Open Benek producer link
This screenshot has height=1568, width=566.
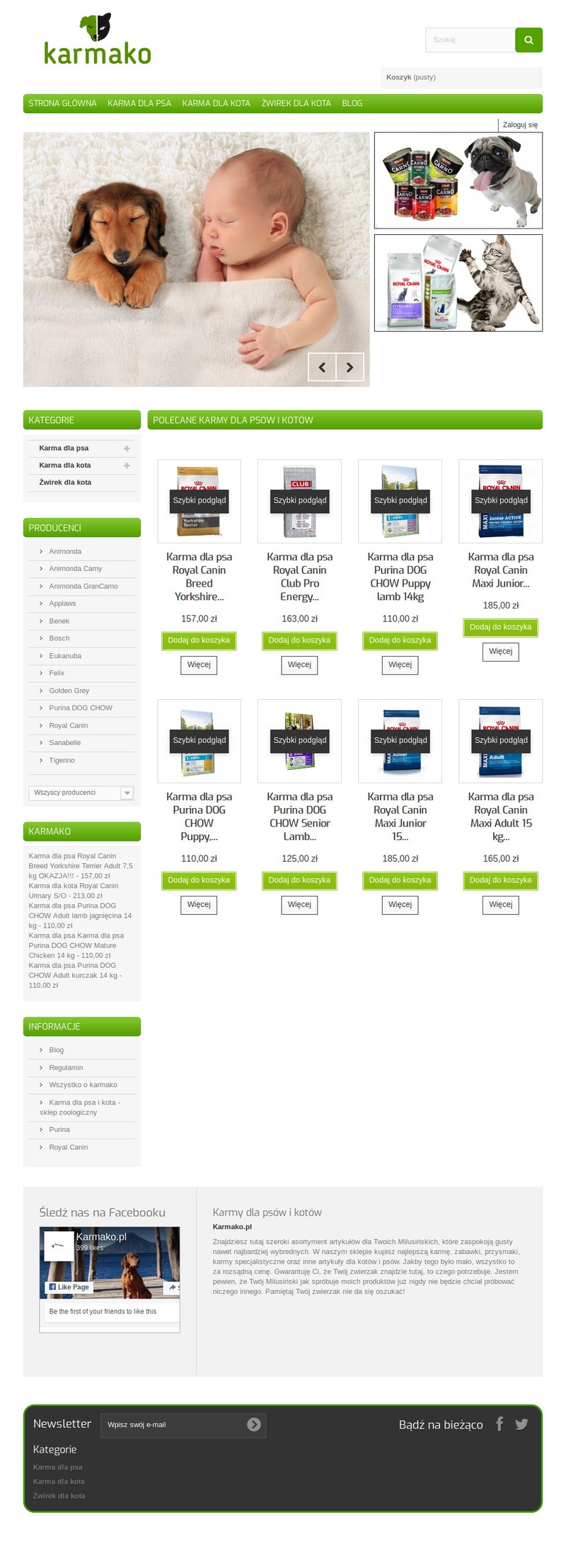point(59,621)
